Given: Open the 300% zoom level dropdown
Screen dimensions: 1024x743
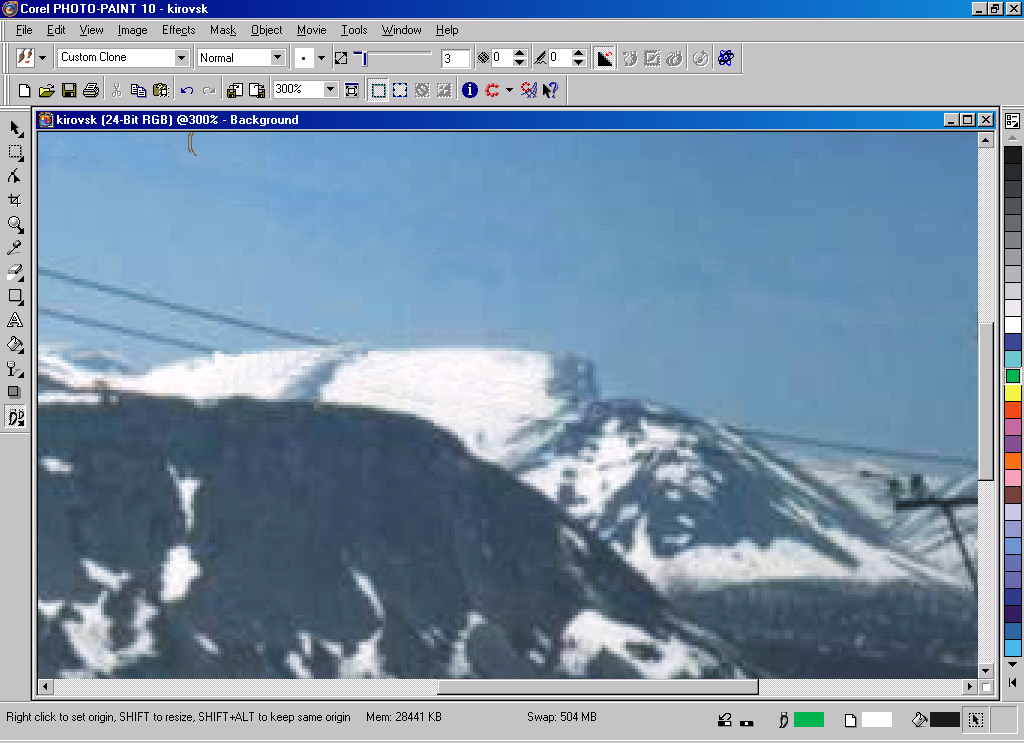Looking at the screenshot, I should tap(330, 89).
